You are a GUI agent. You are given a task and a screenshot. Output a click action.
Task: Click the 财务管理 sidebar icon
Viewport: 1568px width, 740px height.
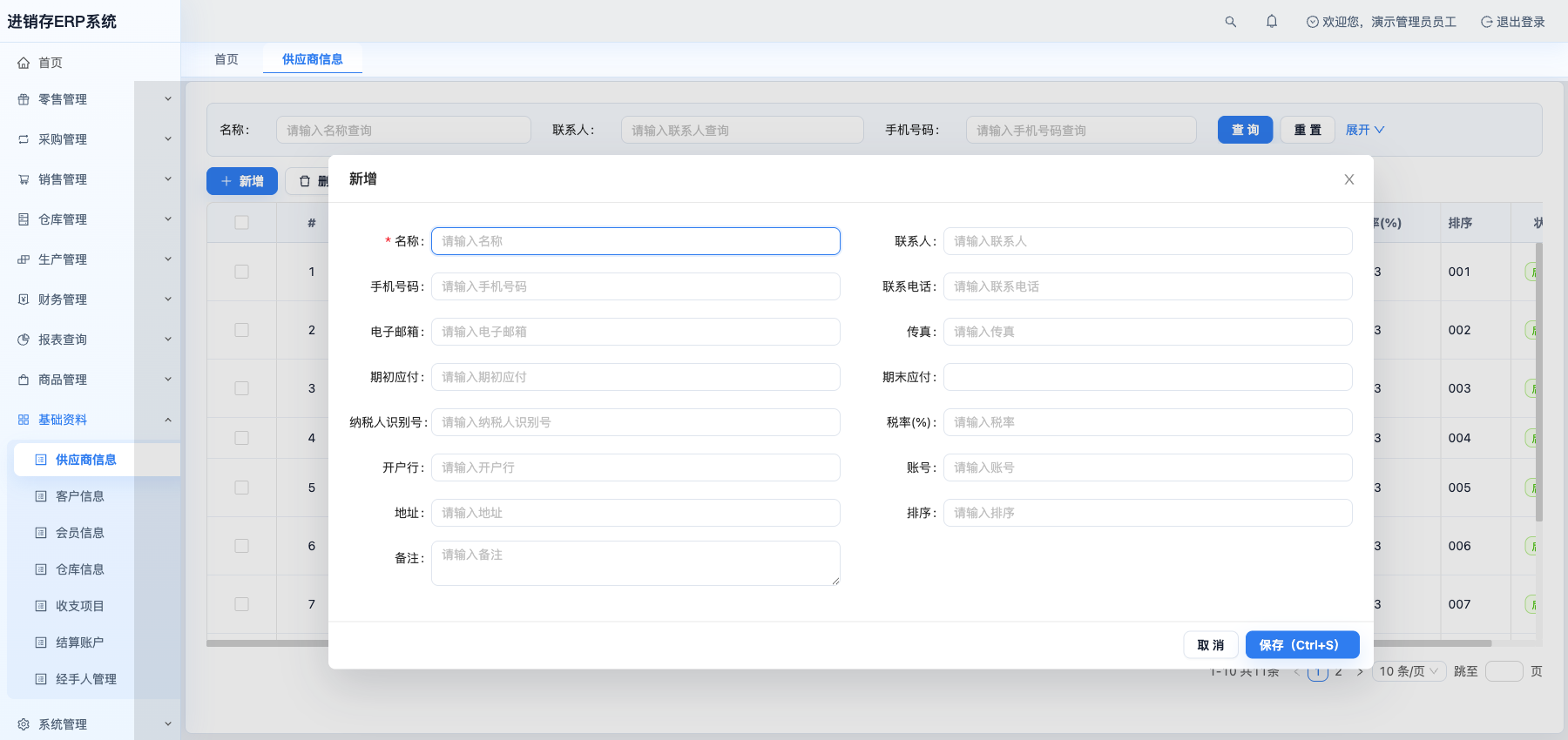pyautogui.click(x=24, y=299)
